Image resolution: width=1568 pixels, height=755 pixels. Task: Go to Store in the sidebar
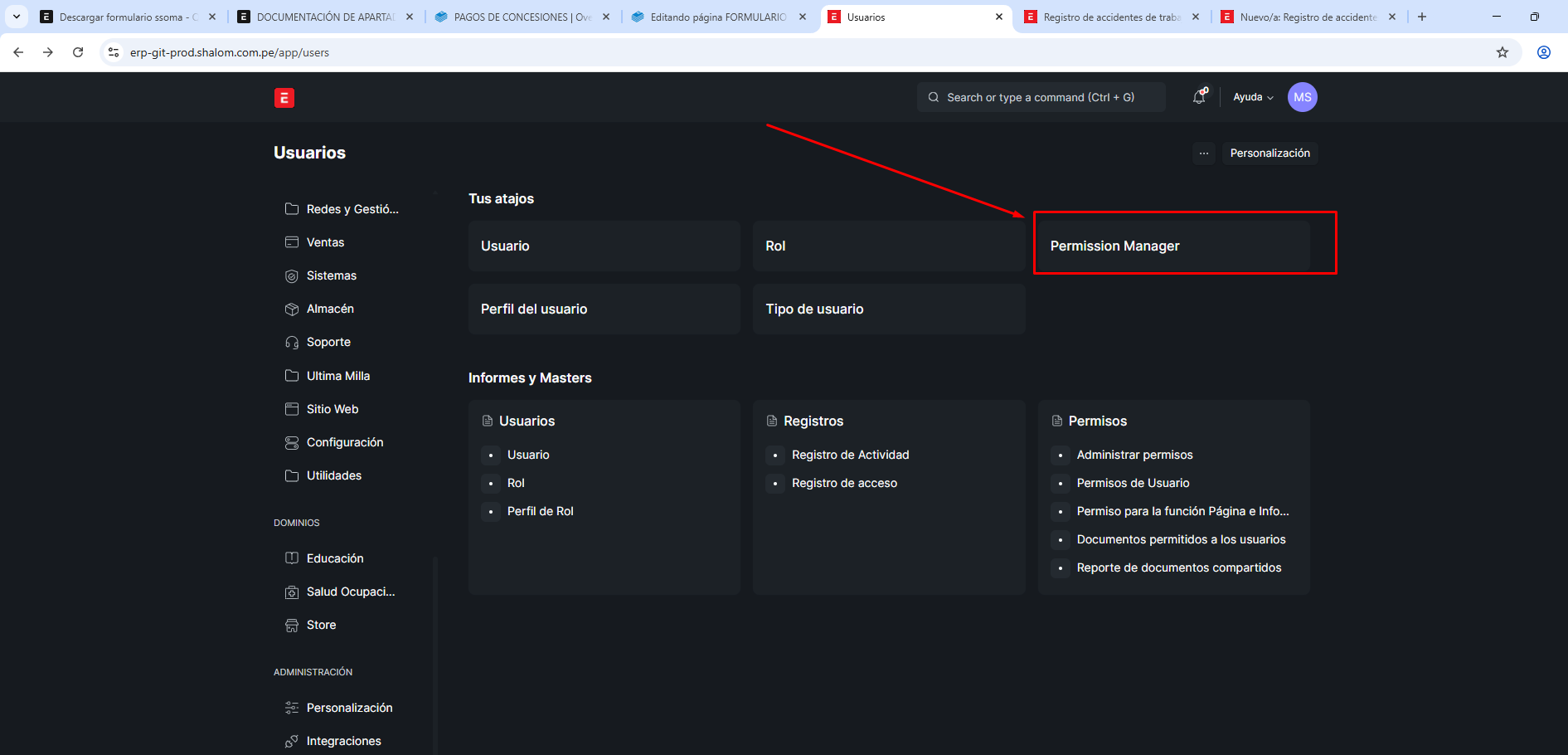coord(321,625)
